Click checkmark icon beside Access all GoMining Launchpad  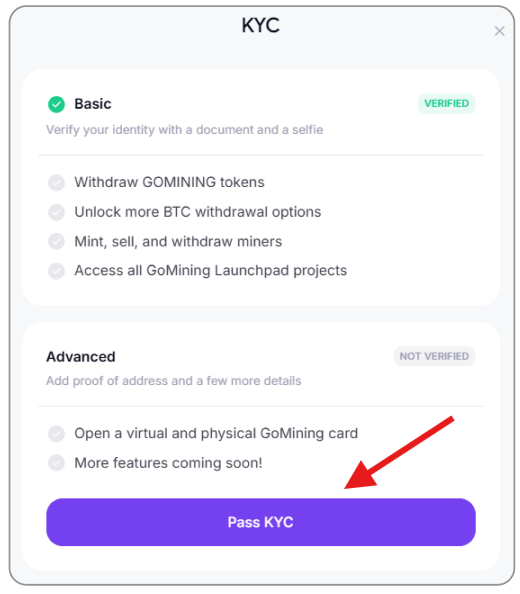[56, 271]
